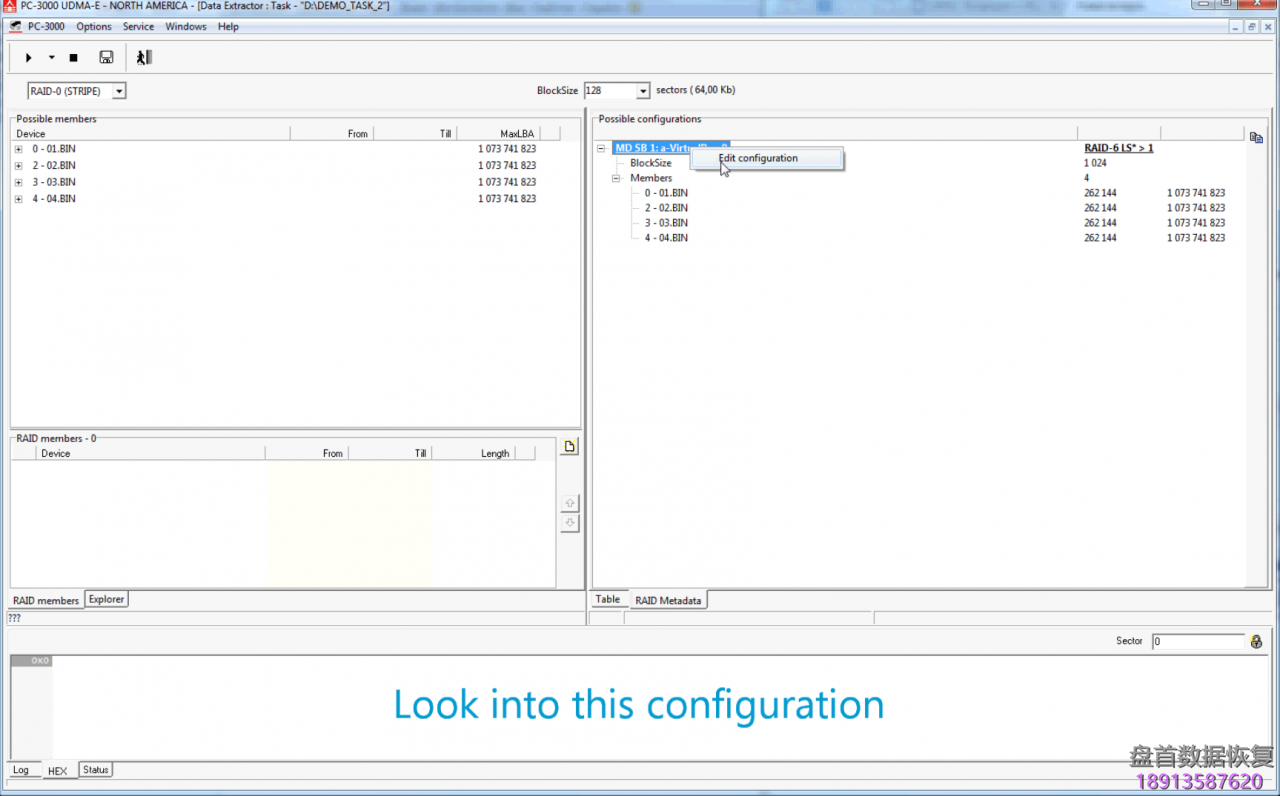Open the BlockSize dropdown list
The image size is (1280, 796).
642,91
